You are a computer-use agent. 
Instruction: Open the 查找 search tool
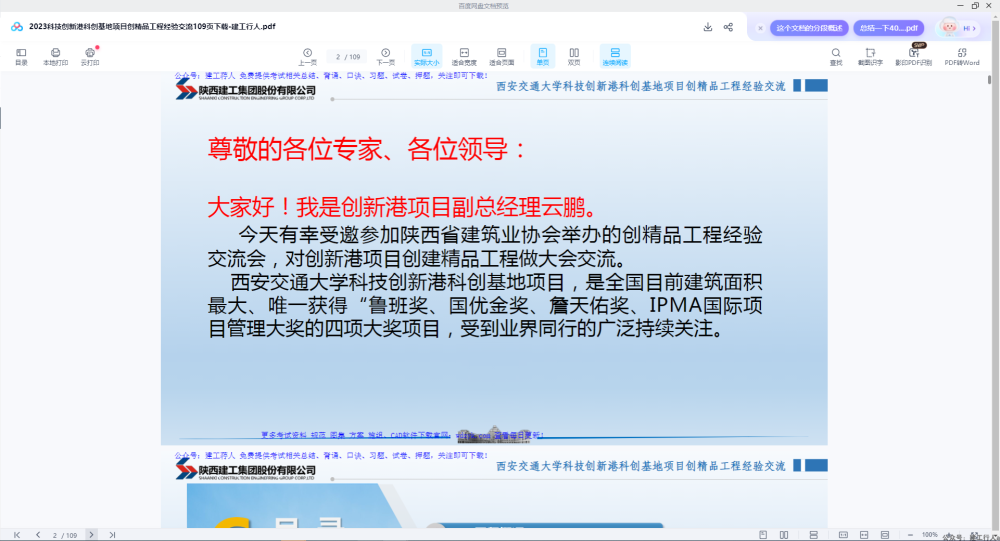pos(835,57)
